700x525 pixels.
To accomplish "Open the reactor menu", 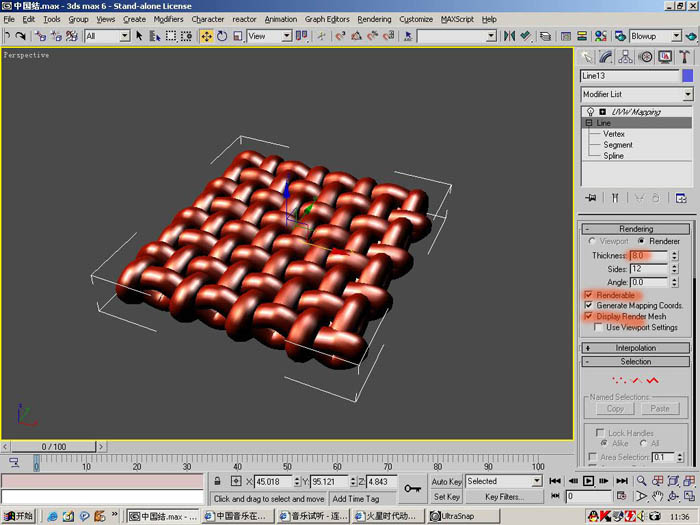I will [244, 19].
